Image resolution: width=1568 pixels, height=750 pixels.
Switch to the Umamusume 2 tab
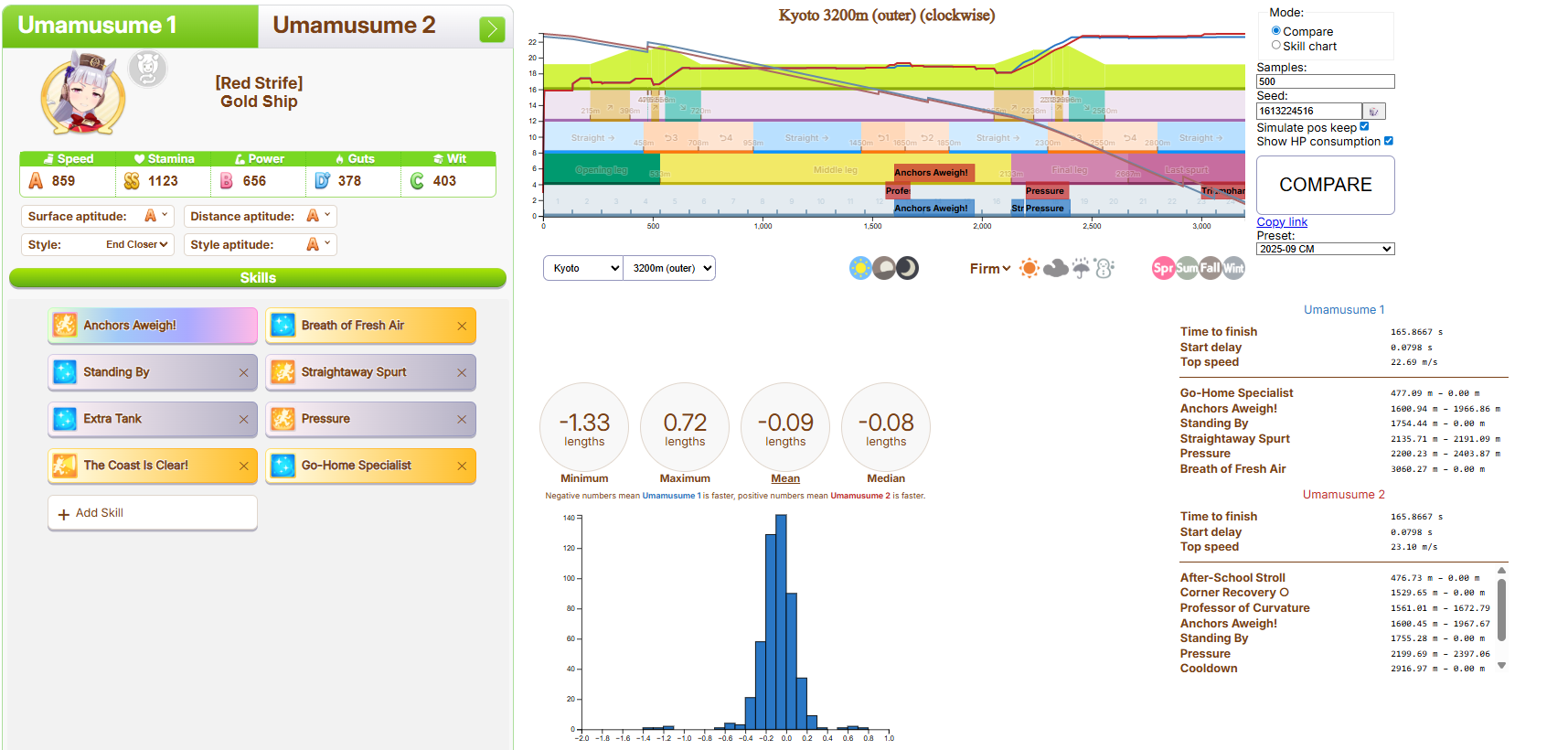(355, 26)
